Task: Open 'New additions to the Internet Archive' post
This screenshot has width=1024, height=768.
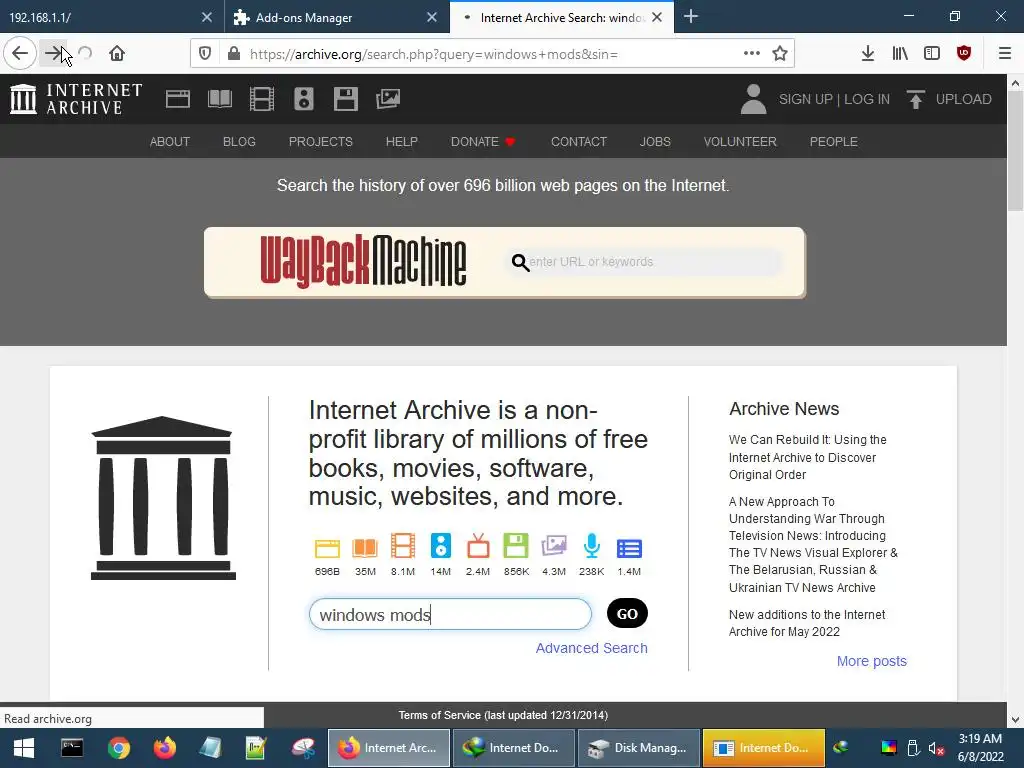Action: click(807, 623)
